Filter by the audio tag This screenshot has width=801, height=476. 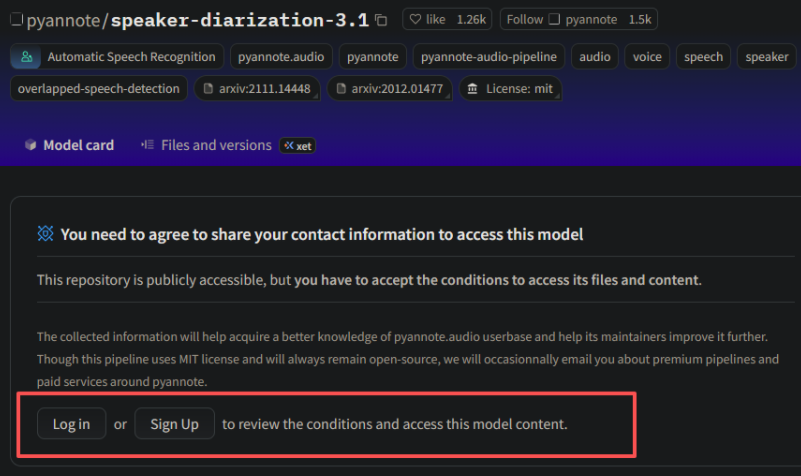[x=595, y=57]
